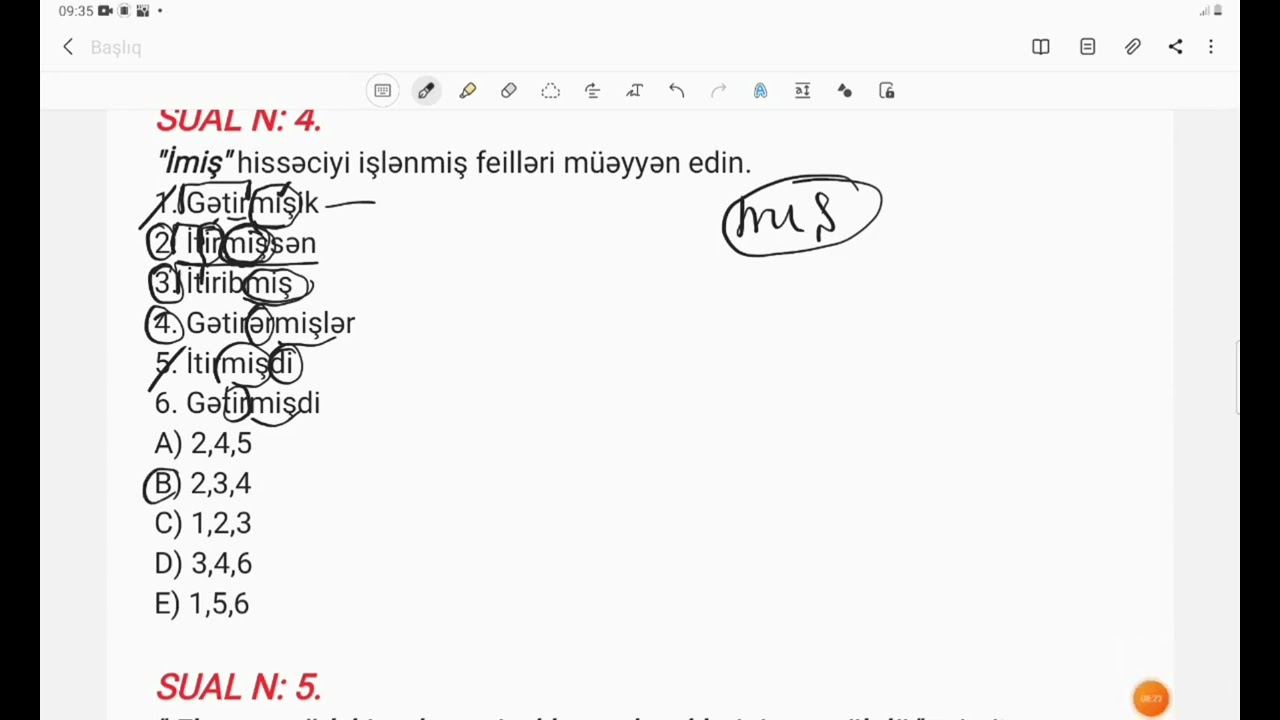Tap the time 09:35 in status bar
Viewport: 1280px width, 720px height.
(x=76, y=11)
